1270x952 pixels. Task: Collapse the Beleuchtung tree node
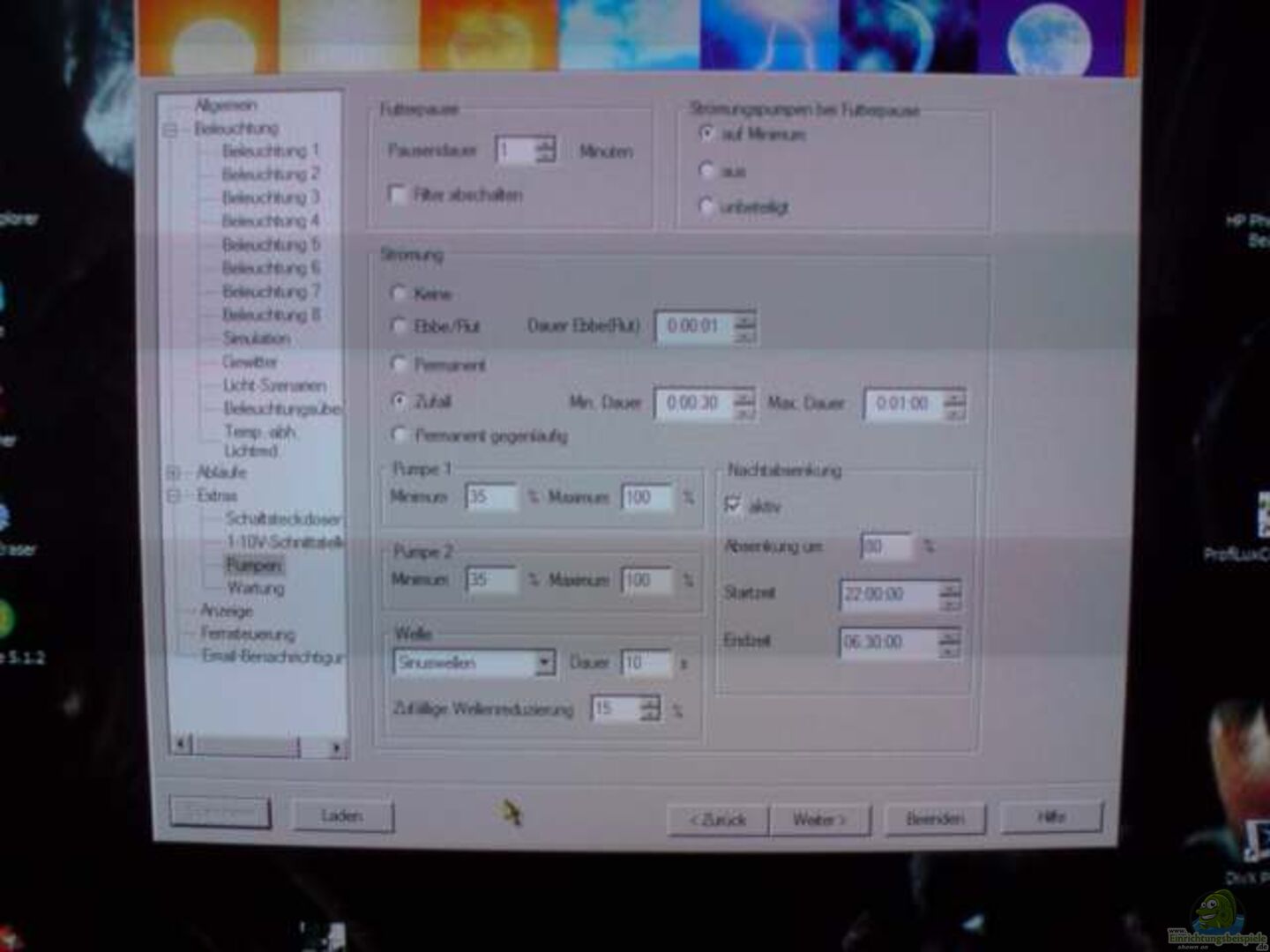point(170,130)
